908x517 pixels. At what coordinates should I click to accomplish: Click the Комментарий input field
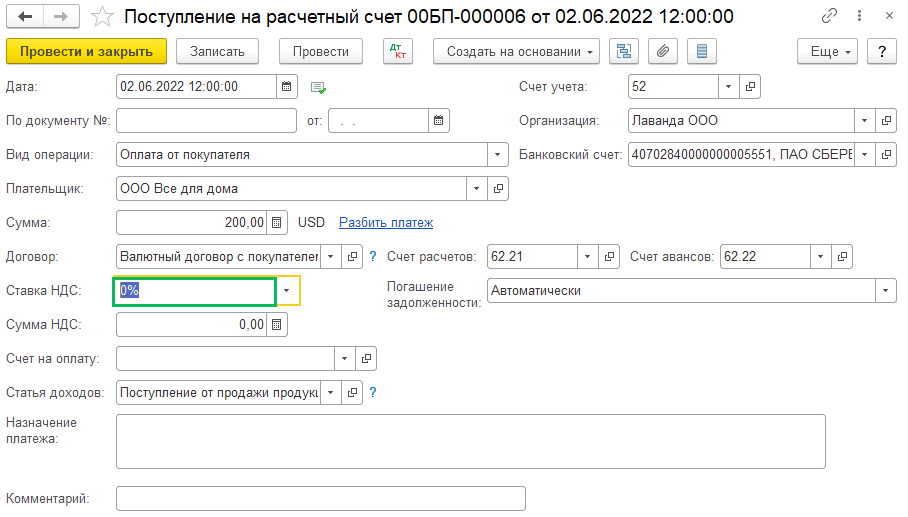[x=320, y=498]
